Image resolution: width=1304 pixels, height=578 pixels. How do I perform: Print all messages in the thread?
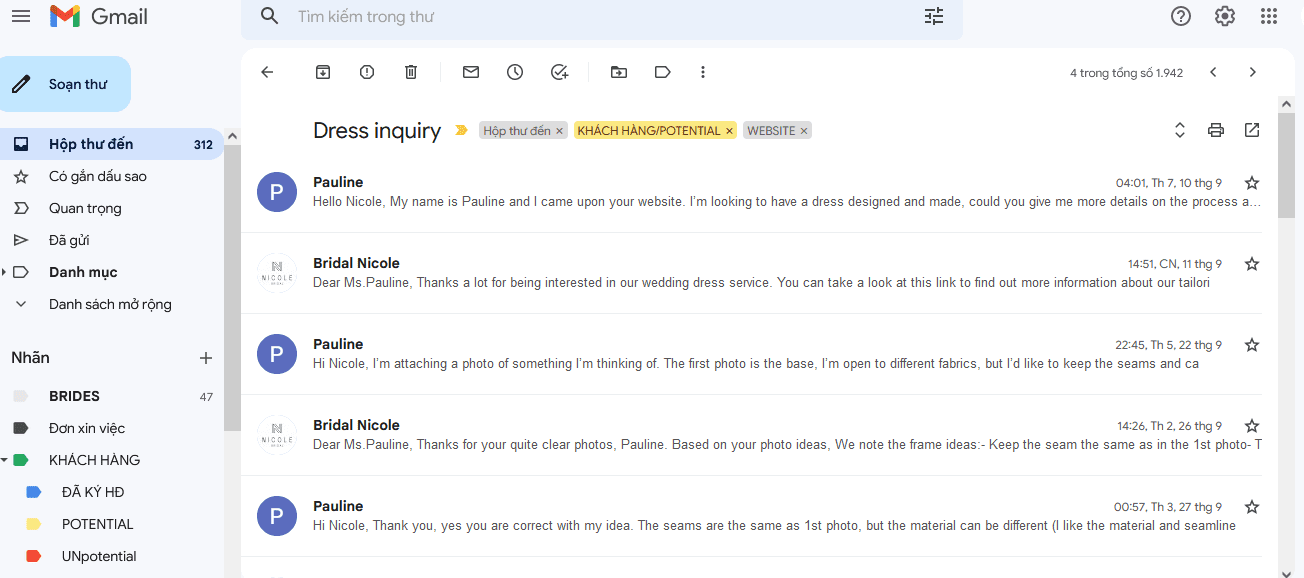[x=1215, y=130]
